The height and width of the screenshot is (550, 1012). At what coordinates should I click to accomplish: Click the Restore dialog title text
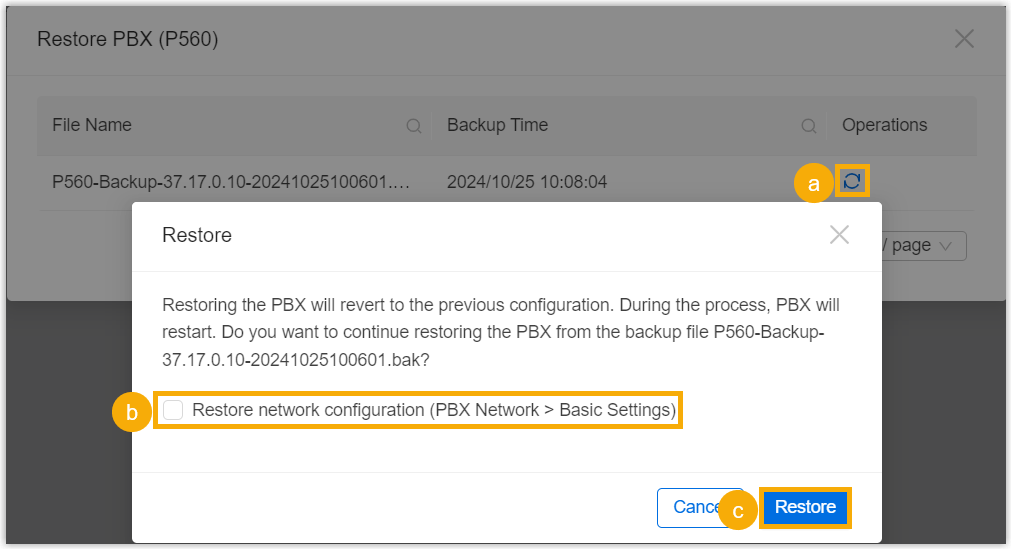click(197, 235)
